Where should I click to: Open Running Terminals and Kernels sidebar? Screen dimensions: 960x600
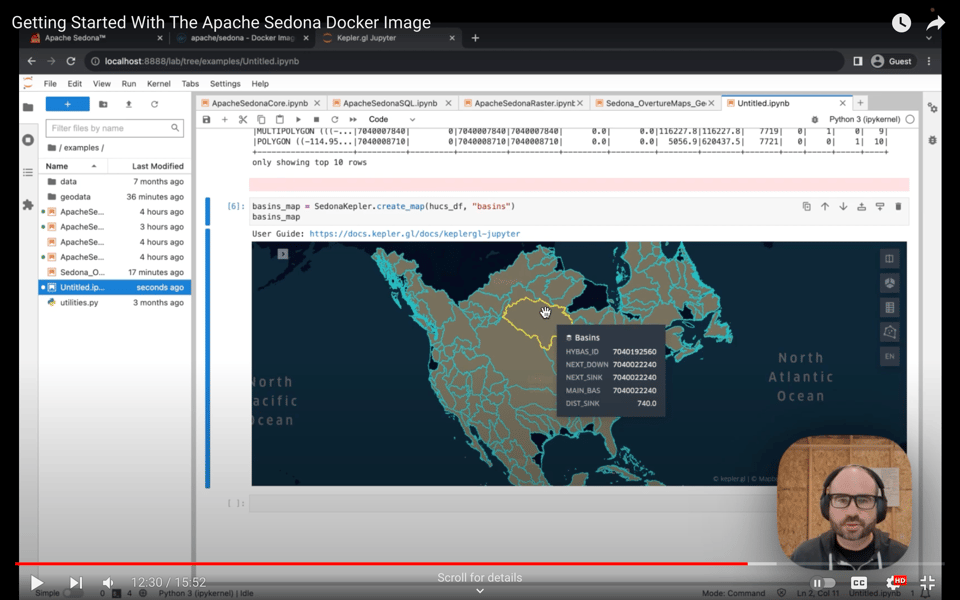(x=28, y=140)
